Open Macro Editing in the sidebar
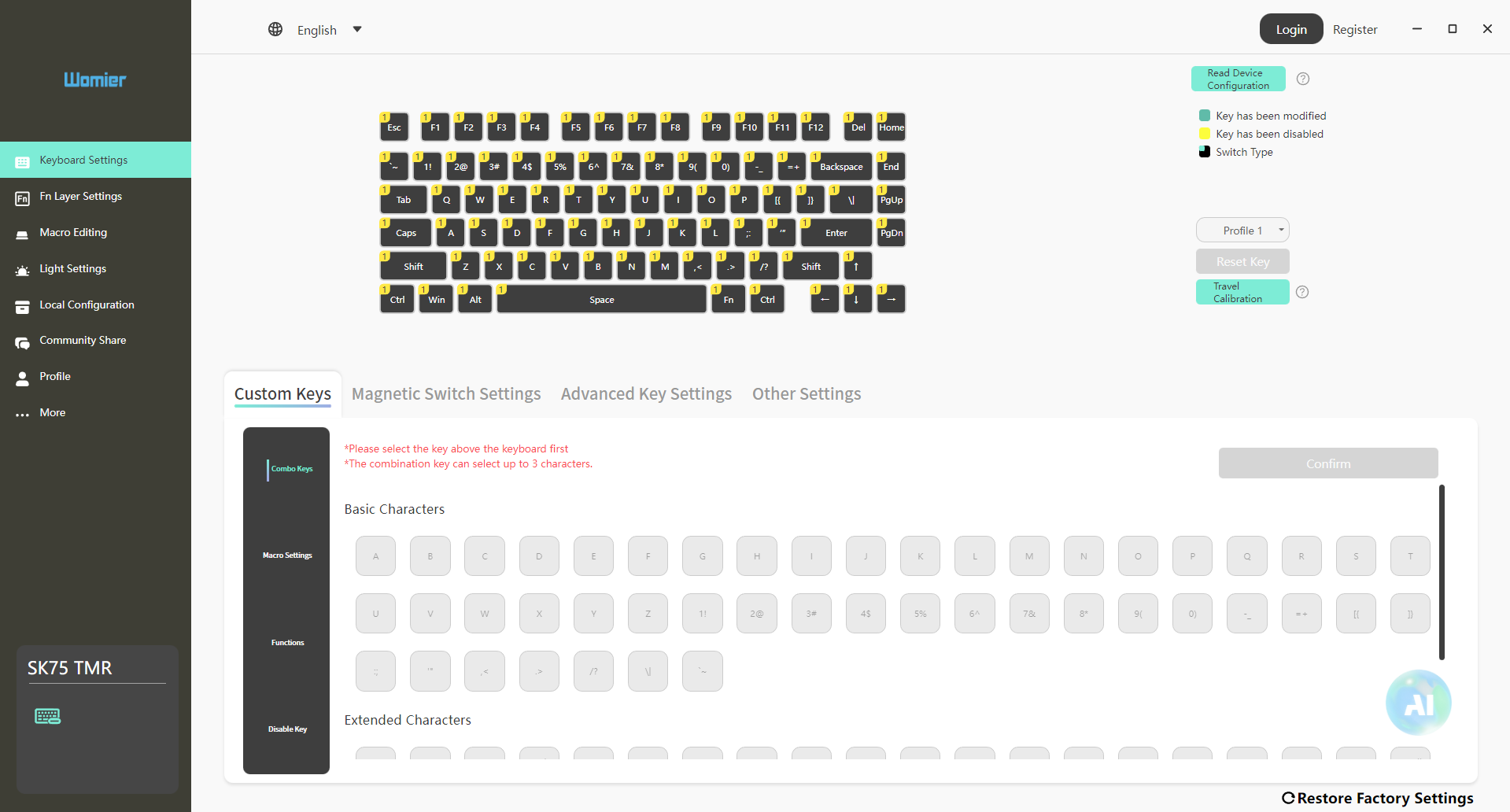Viewport: 1510px width, 812px height. pyautogui.click(x=73, y=233)
